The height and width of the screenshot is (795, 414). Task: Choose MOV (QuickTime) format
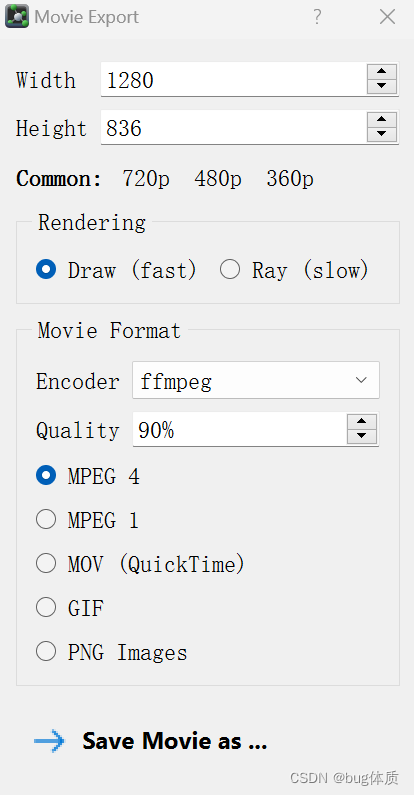[x=140, y=564]
